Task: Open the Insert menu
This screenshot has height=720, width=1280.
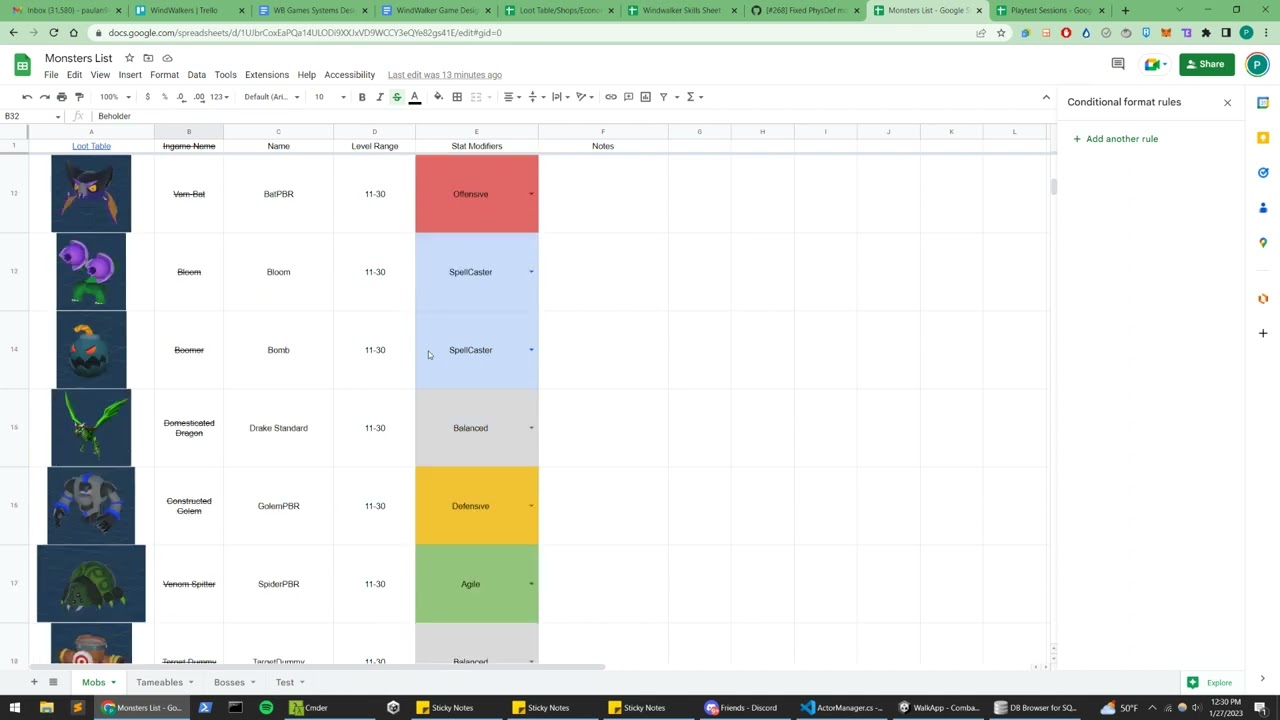Action: pos(130,75)
